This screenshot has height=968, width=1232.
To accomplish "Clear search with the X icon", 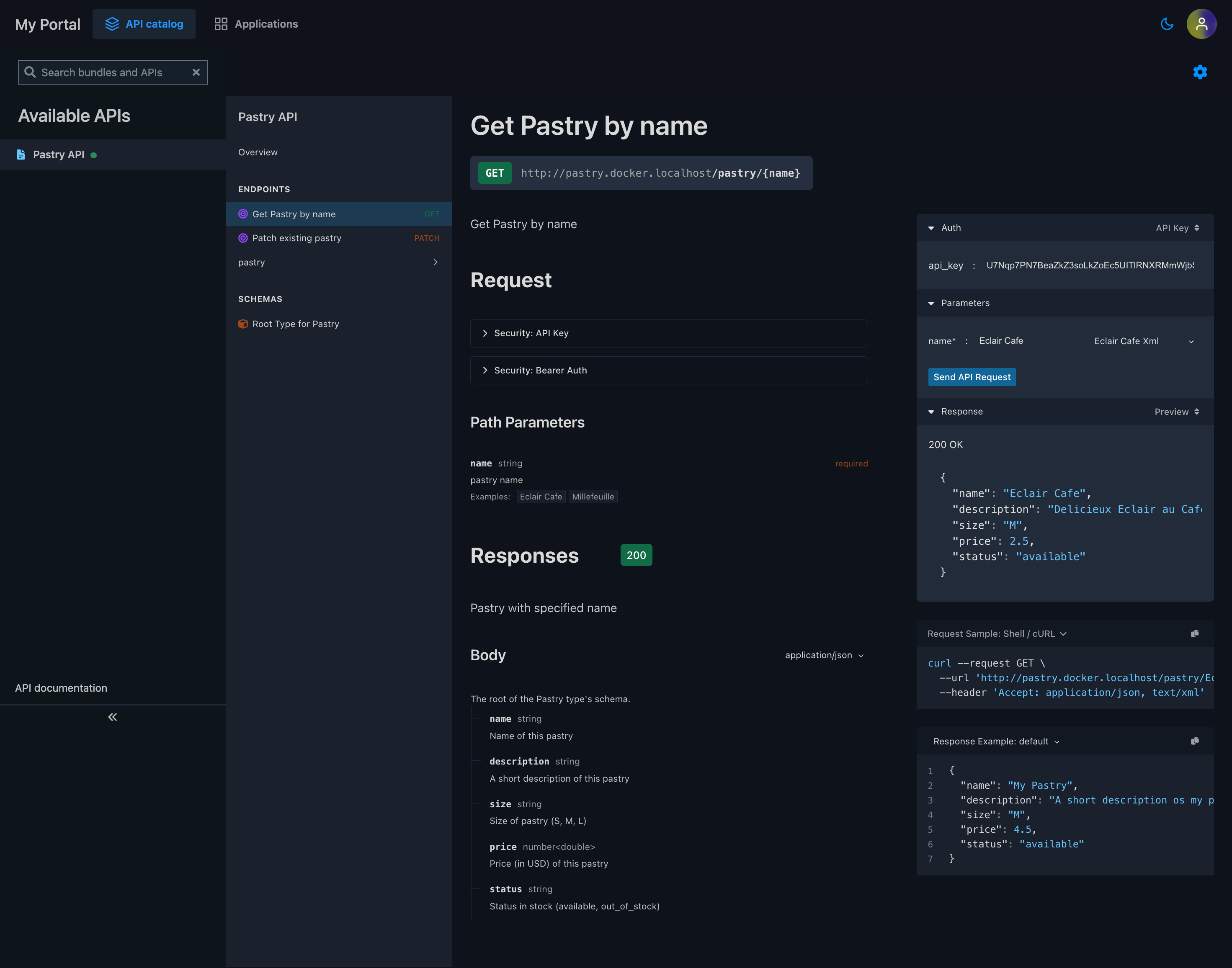I will (x=196, y=72).
